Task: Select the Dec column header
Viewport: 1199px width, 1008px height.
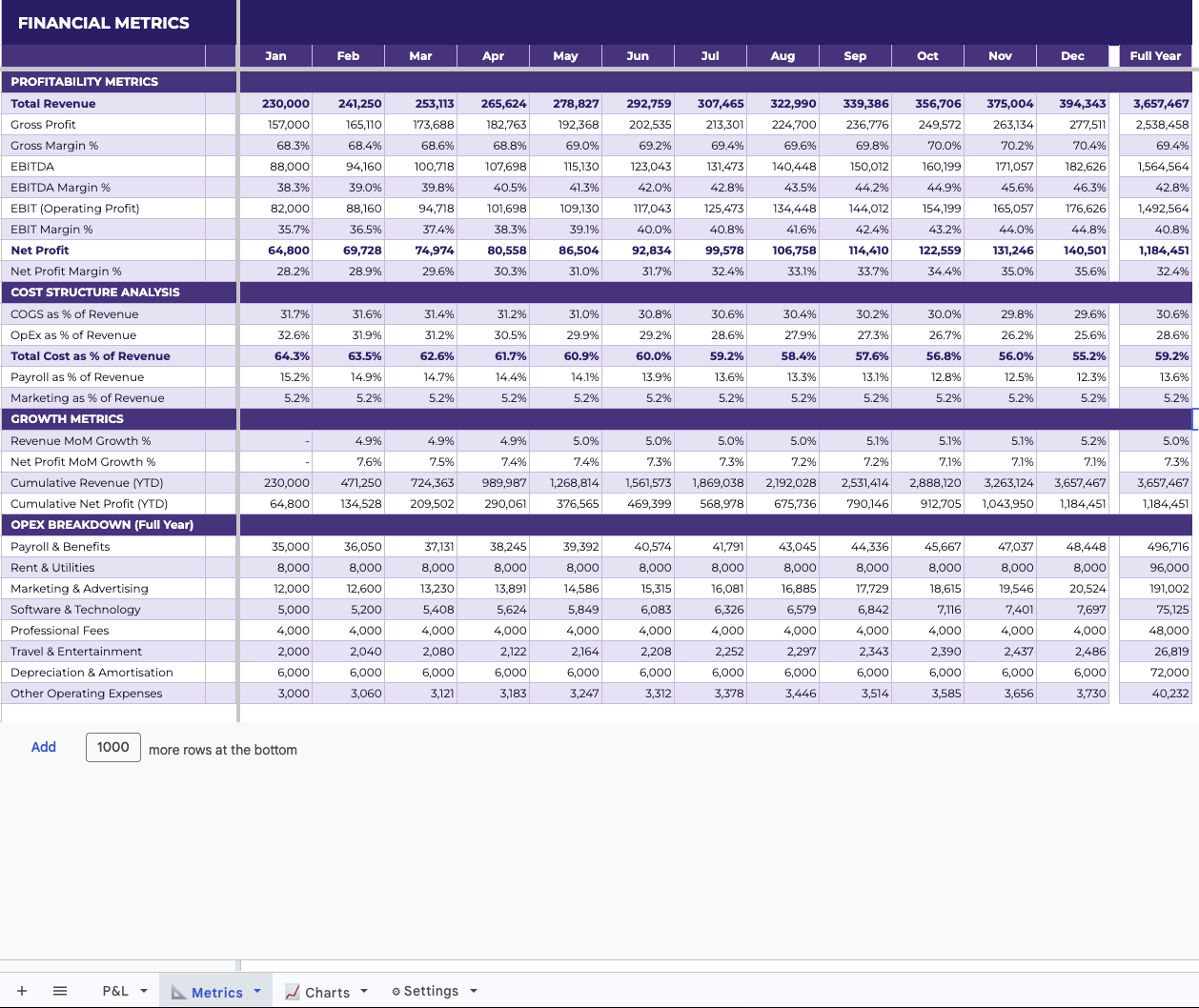Action: (x=1072, y=56)
